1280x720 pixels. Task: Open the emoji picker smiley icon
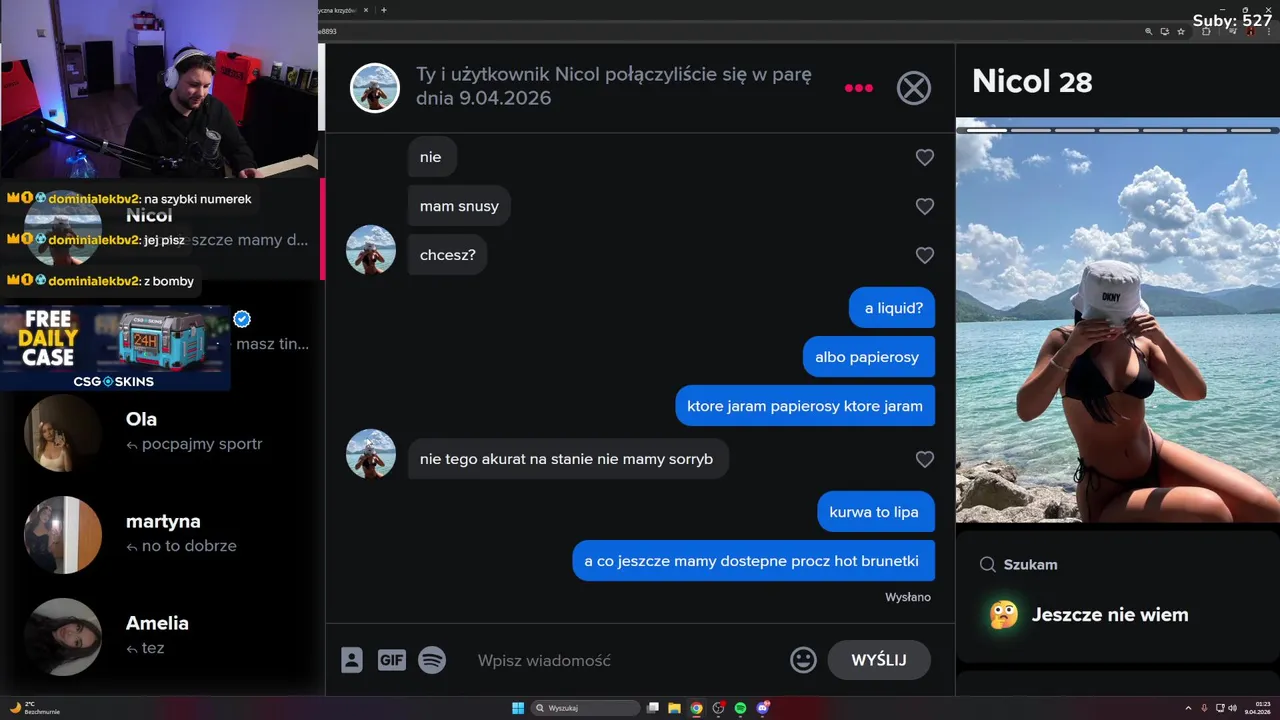pos(803,660)
